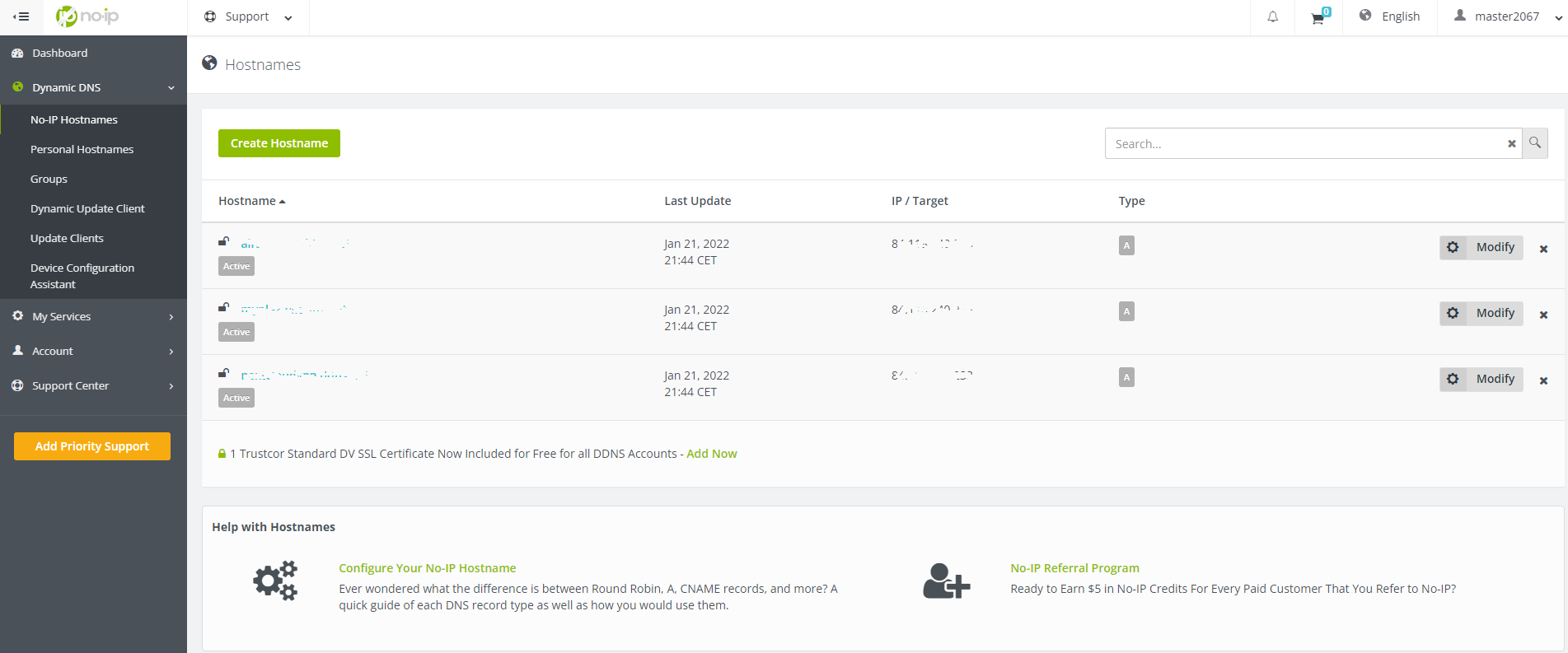Click Add Priority Support button
The height and width of the screenshot is (653, 1568).
click(92, 446)
